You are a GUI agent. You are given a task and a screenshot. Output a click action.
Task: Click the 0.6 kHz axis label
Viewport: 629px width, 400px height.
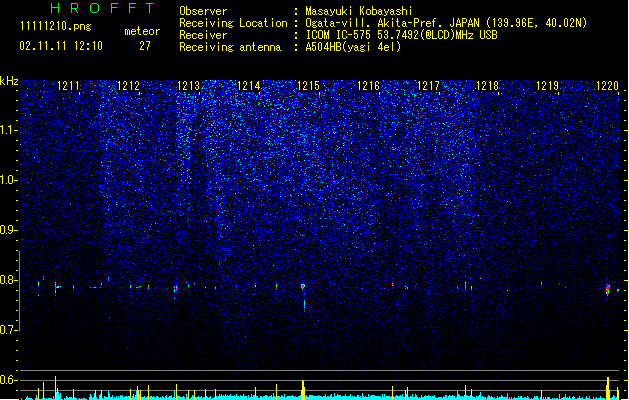click(8, 380)
